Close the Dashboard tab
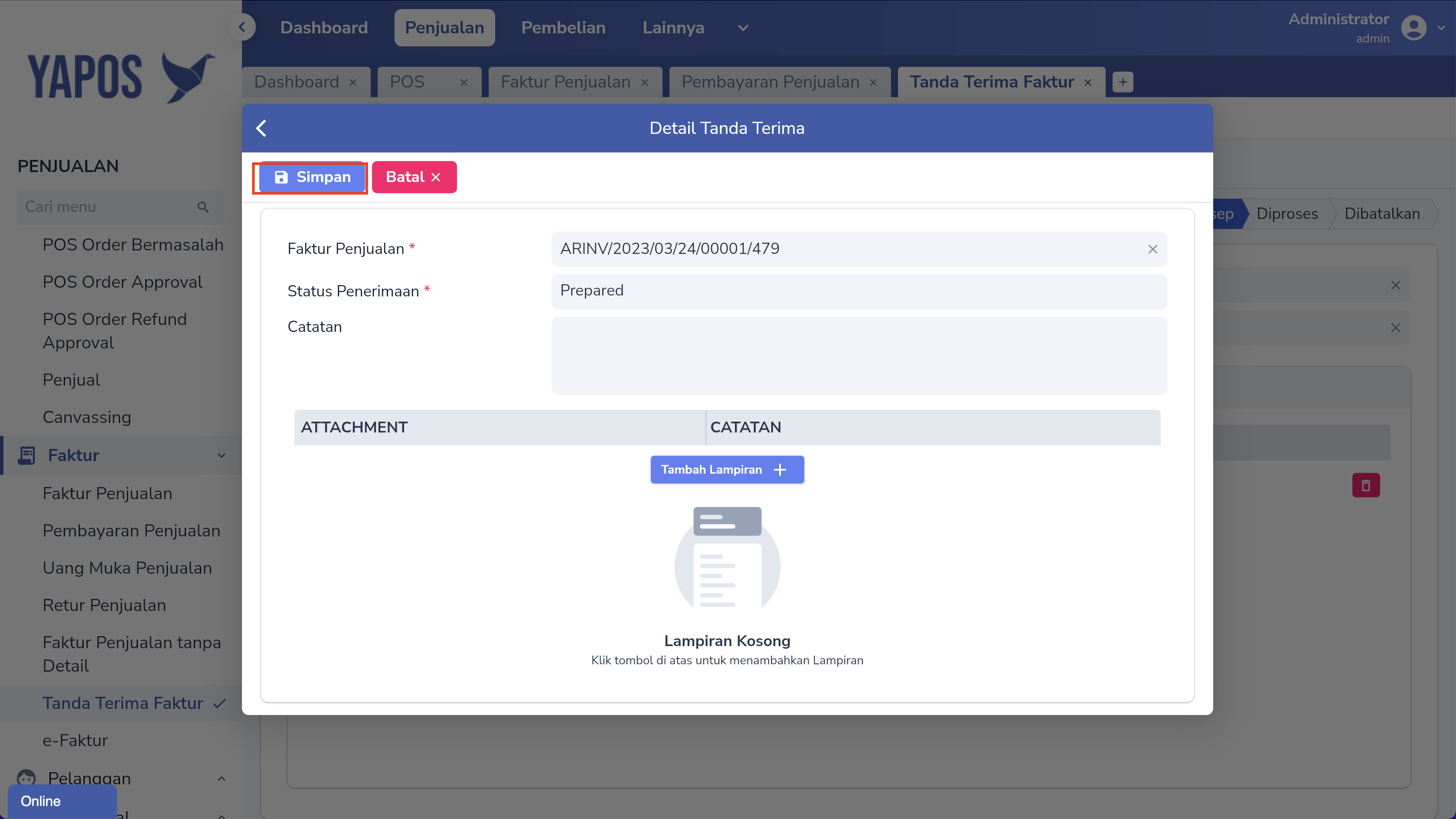This screenshot has height=819, width=1456. point(353,83)
